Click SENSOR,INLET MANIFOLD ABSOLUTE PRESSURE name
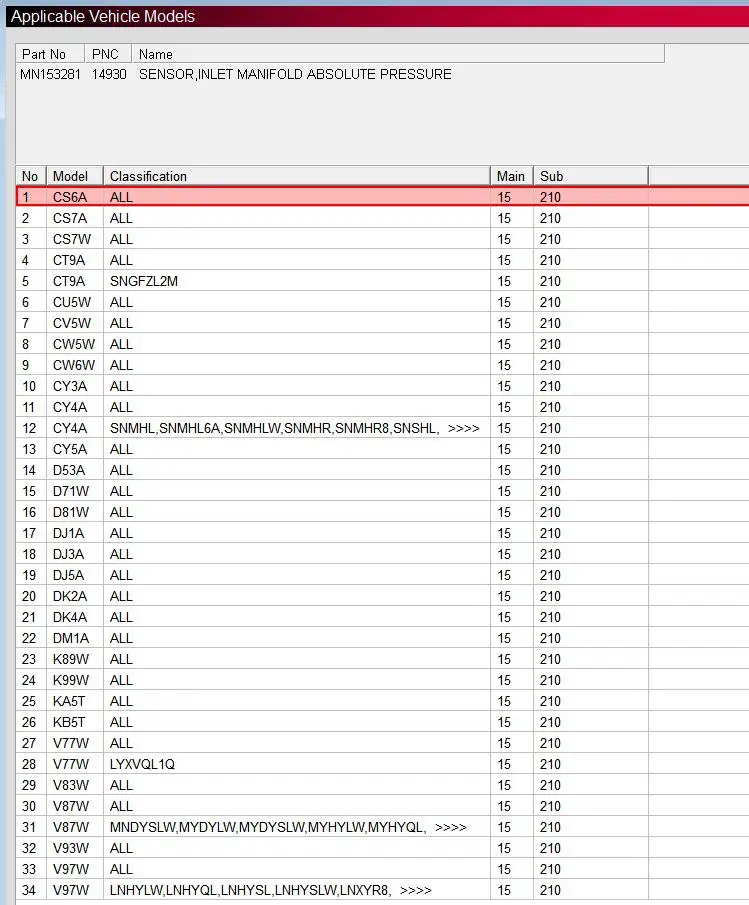The height and width of the screenshot is (905, 749). (295, 74)
